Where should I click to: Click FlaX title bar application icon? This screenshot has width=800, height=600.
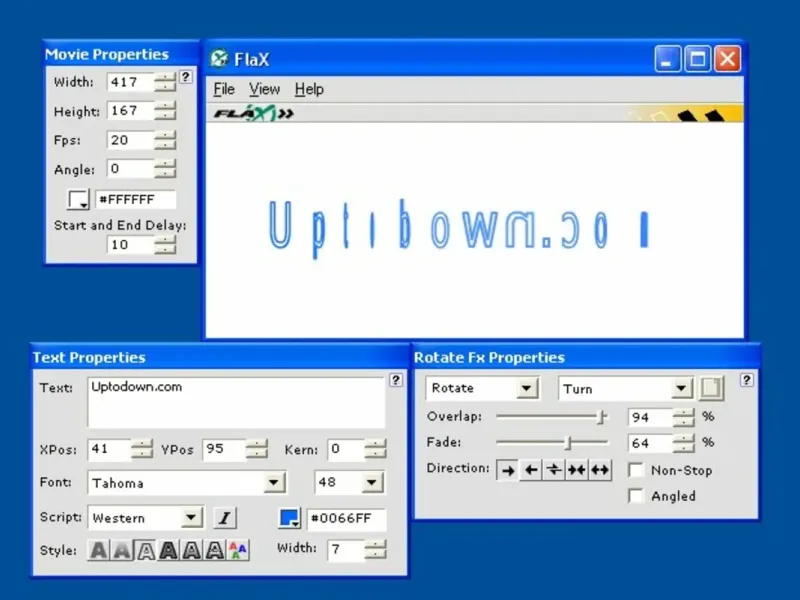tap(219, 58)
